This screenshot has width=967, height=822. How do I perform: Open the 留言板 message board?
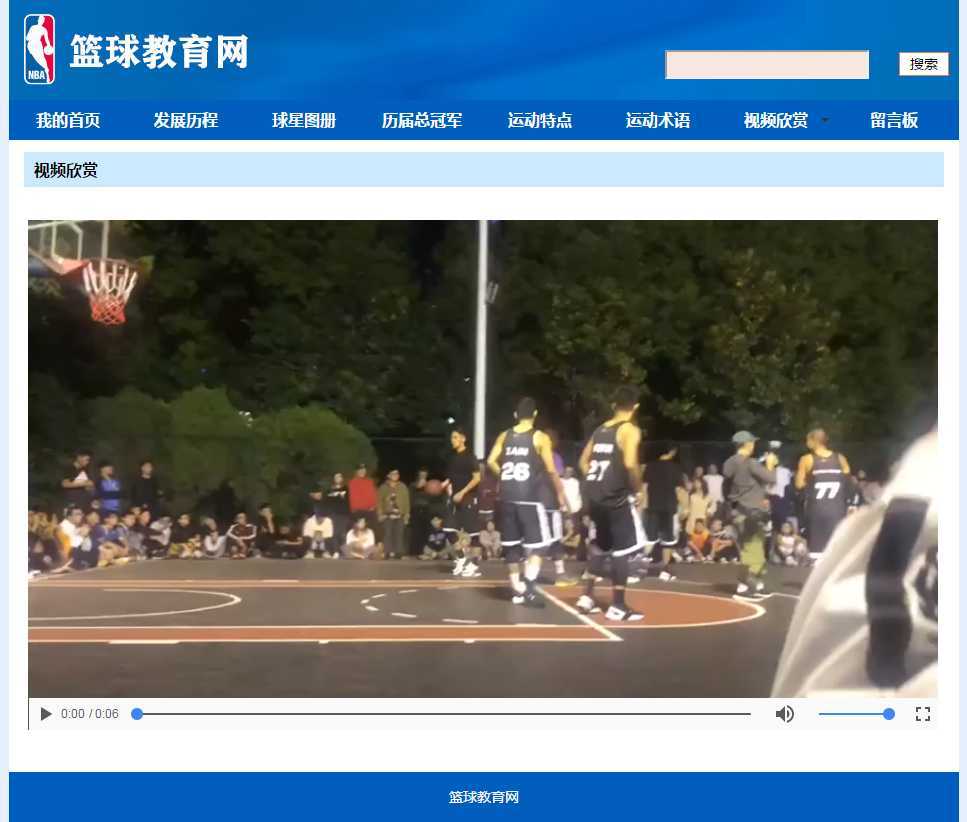point(894,121)
